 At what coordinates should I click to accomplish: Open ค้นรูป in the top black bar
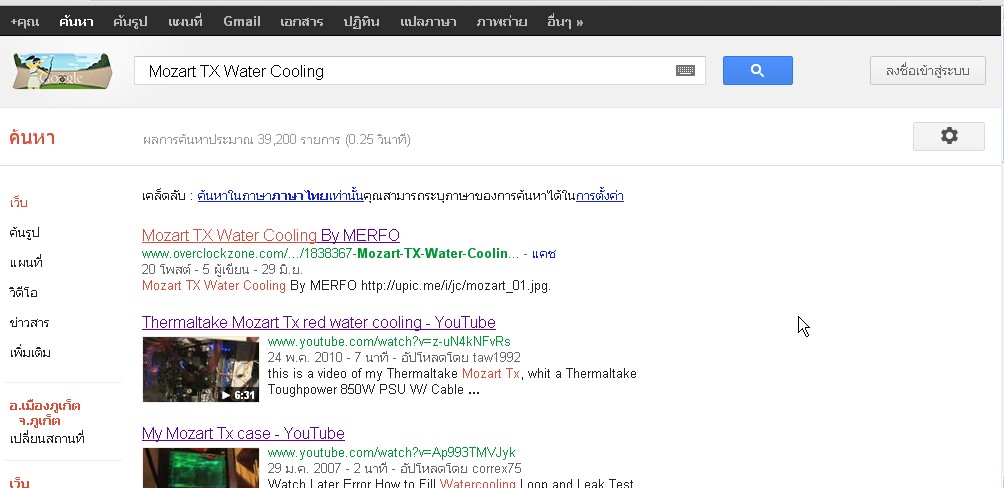click(x=131, y=22)
